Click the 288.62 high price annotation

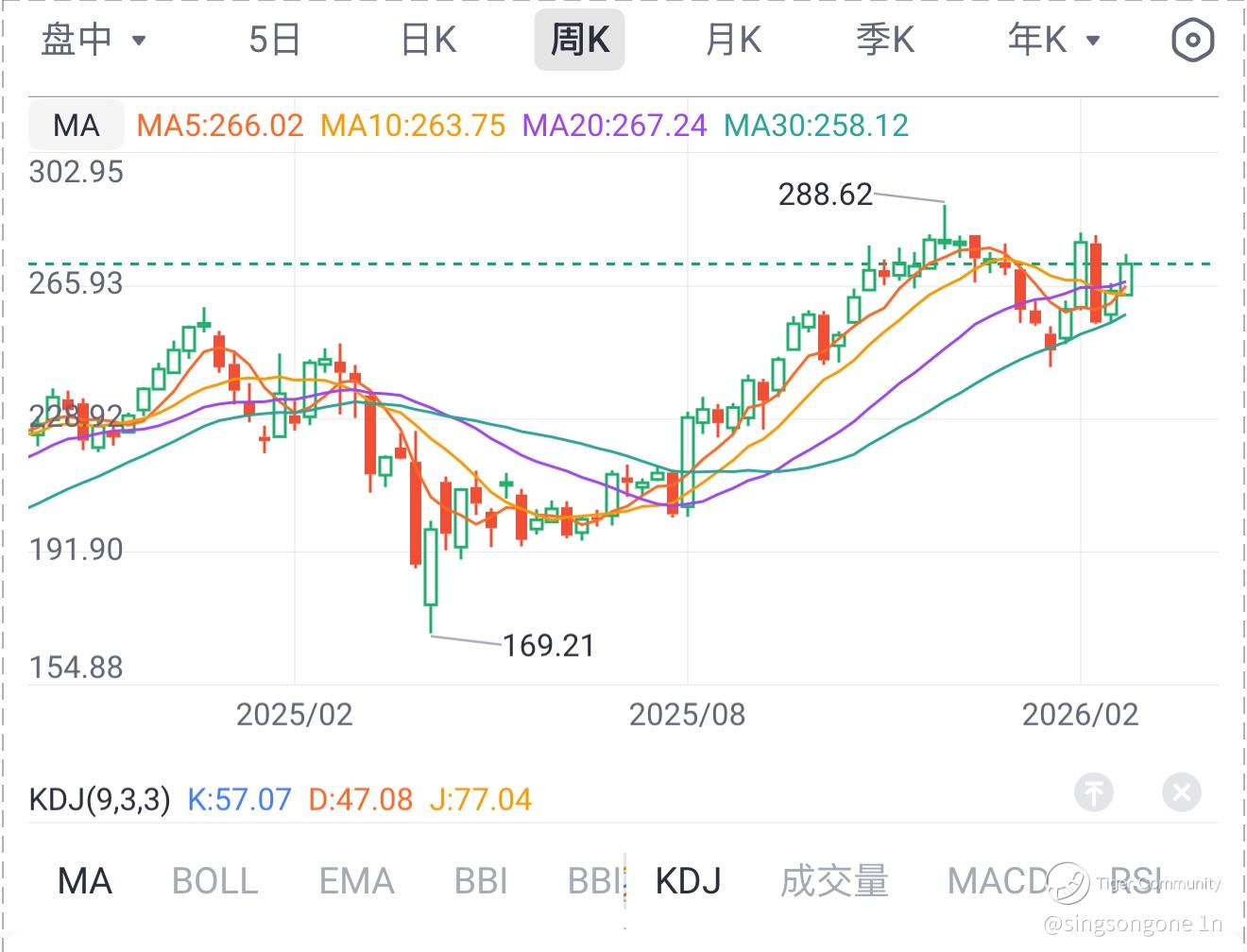tap(826, 195)
